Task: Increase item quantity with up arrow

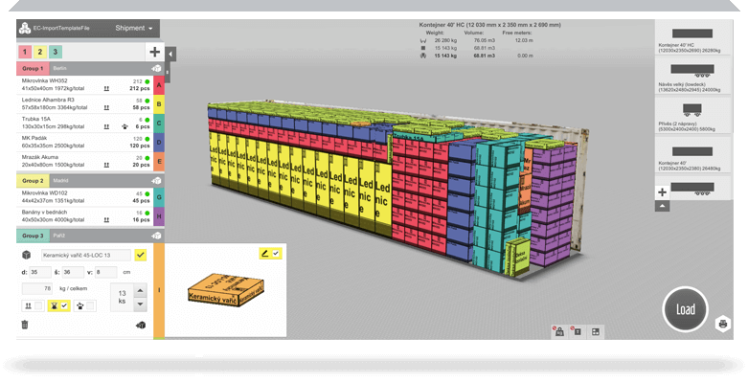Action: (x=140, y=290)
